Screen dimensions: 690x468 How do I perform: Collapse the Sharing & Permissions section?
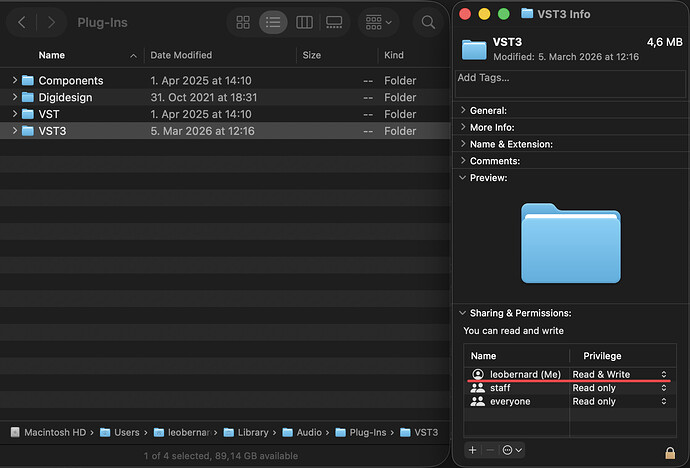tap(462, 313)
